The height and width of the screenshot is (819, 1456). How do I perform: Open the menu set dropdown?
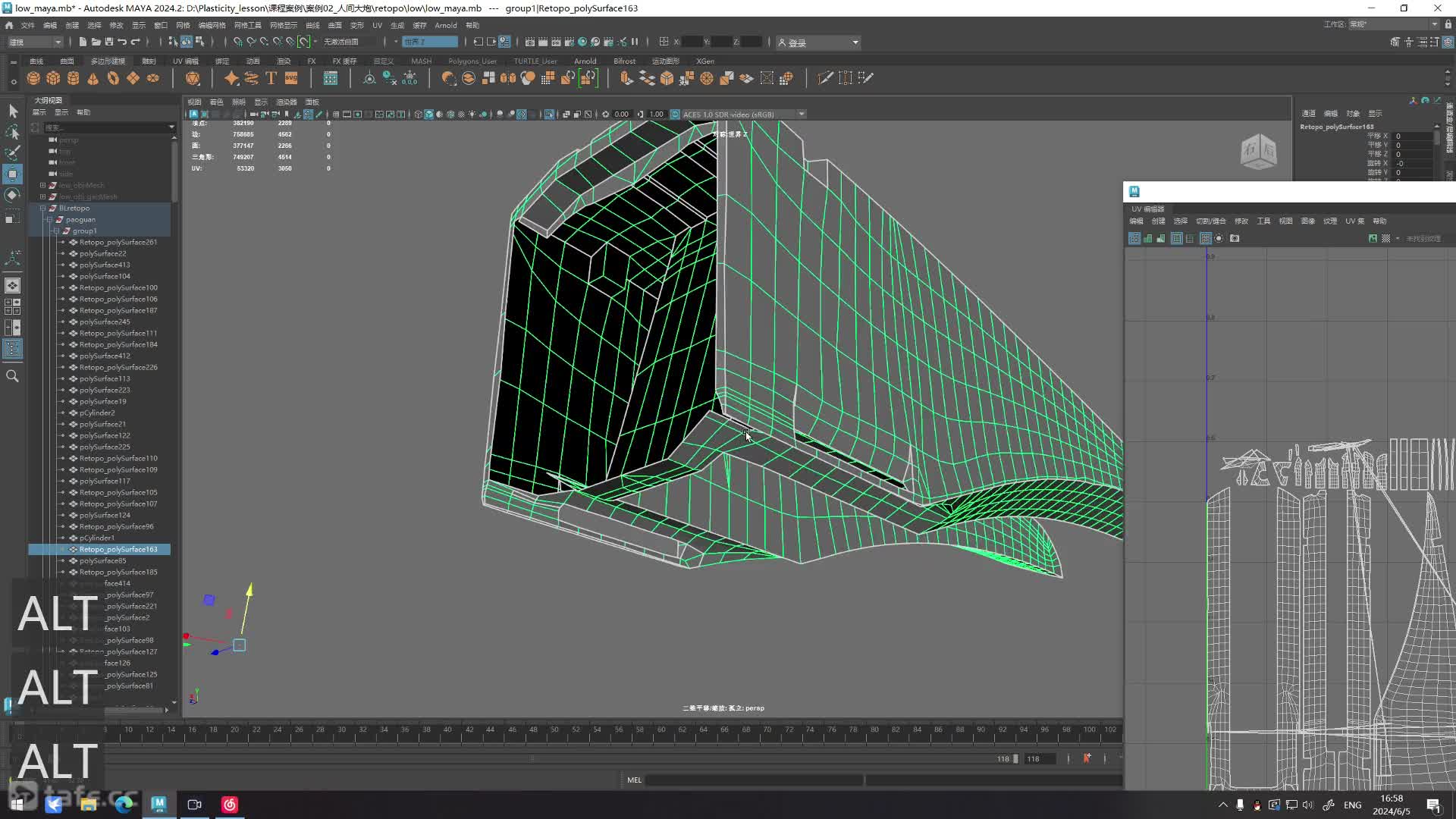pos(35,42)
